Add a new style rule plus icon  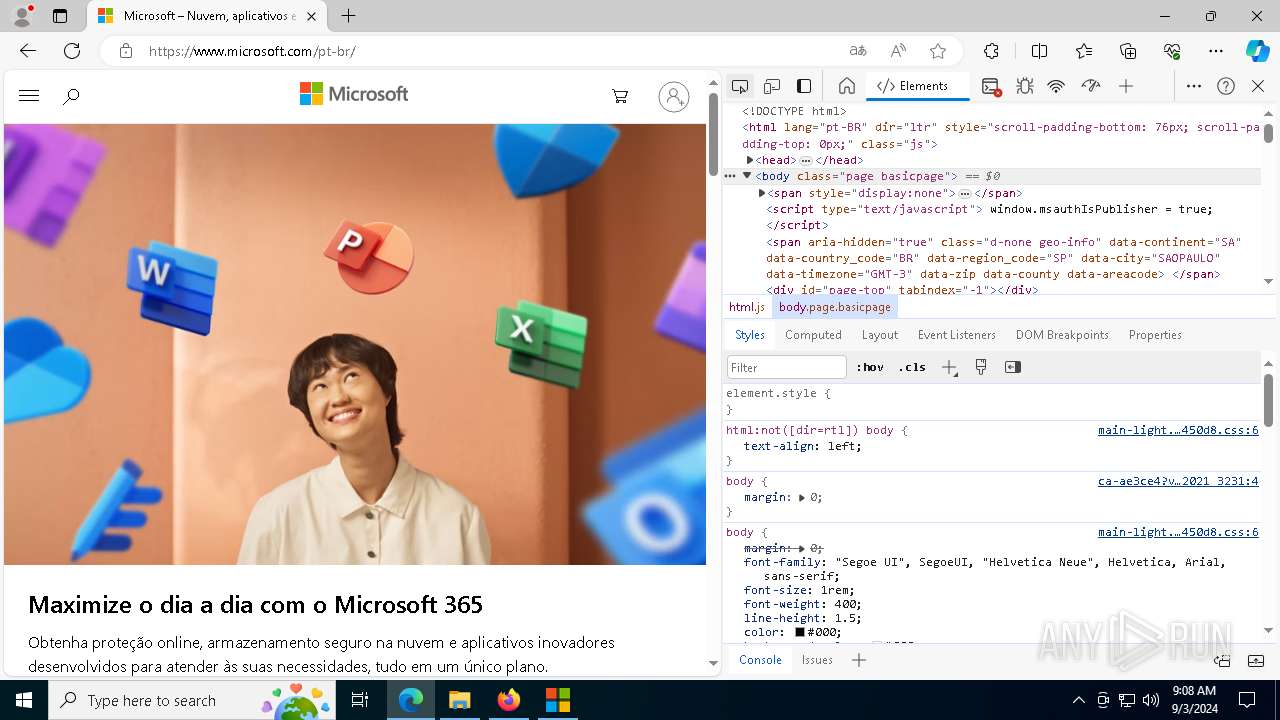[x=949, y=367]
